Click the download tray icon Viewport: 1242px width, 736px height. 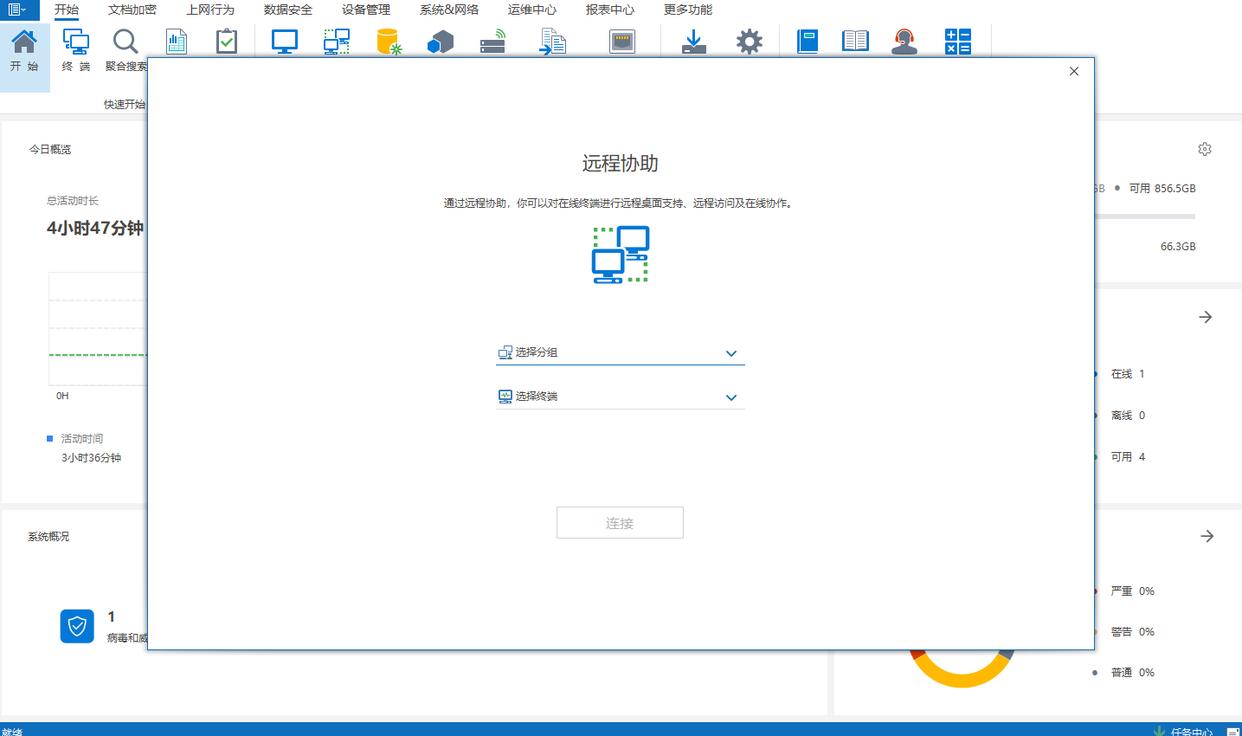point(694,41)
